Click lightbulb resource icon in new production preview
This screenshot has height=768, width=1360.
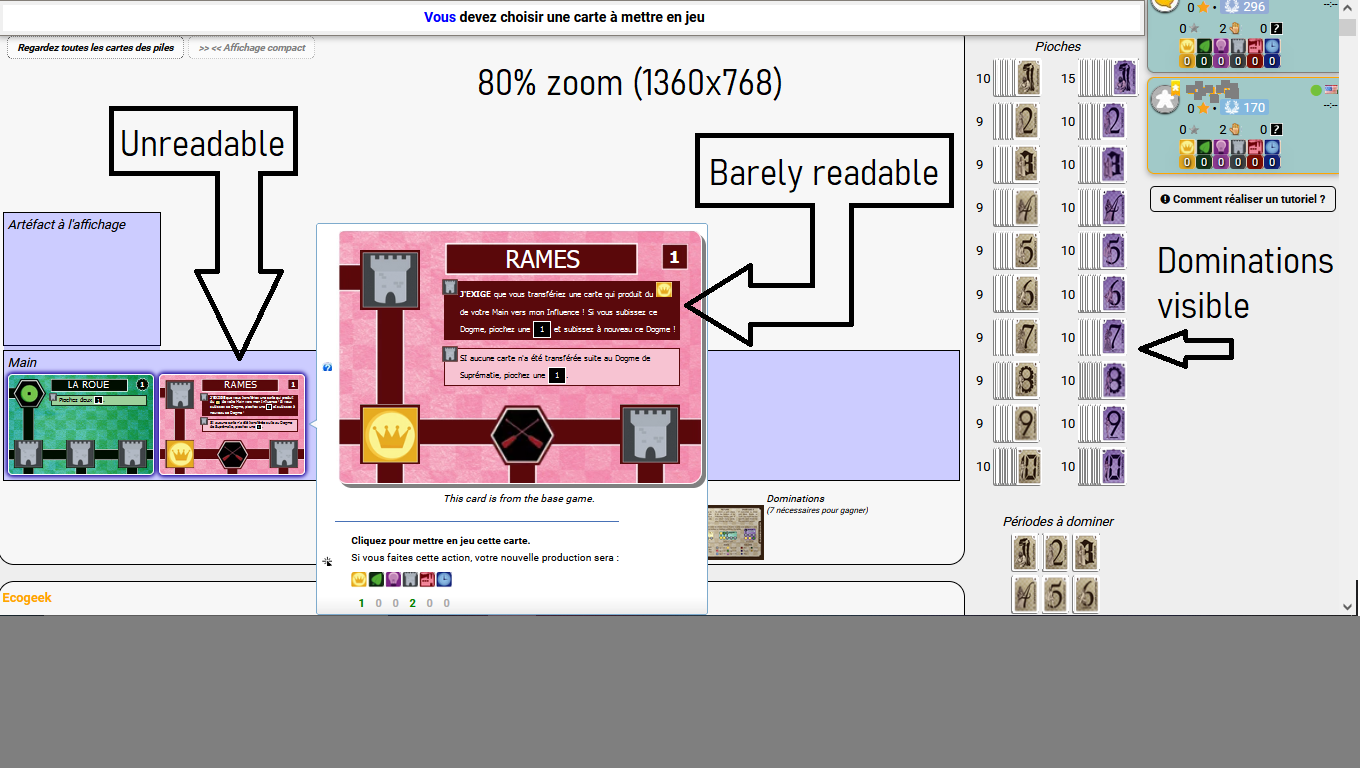coord(393,579)
